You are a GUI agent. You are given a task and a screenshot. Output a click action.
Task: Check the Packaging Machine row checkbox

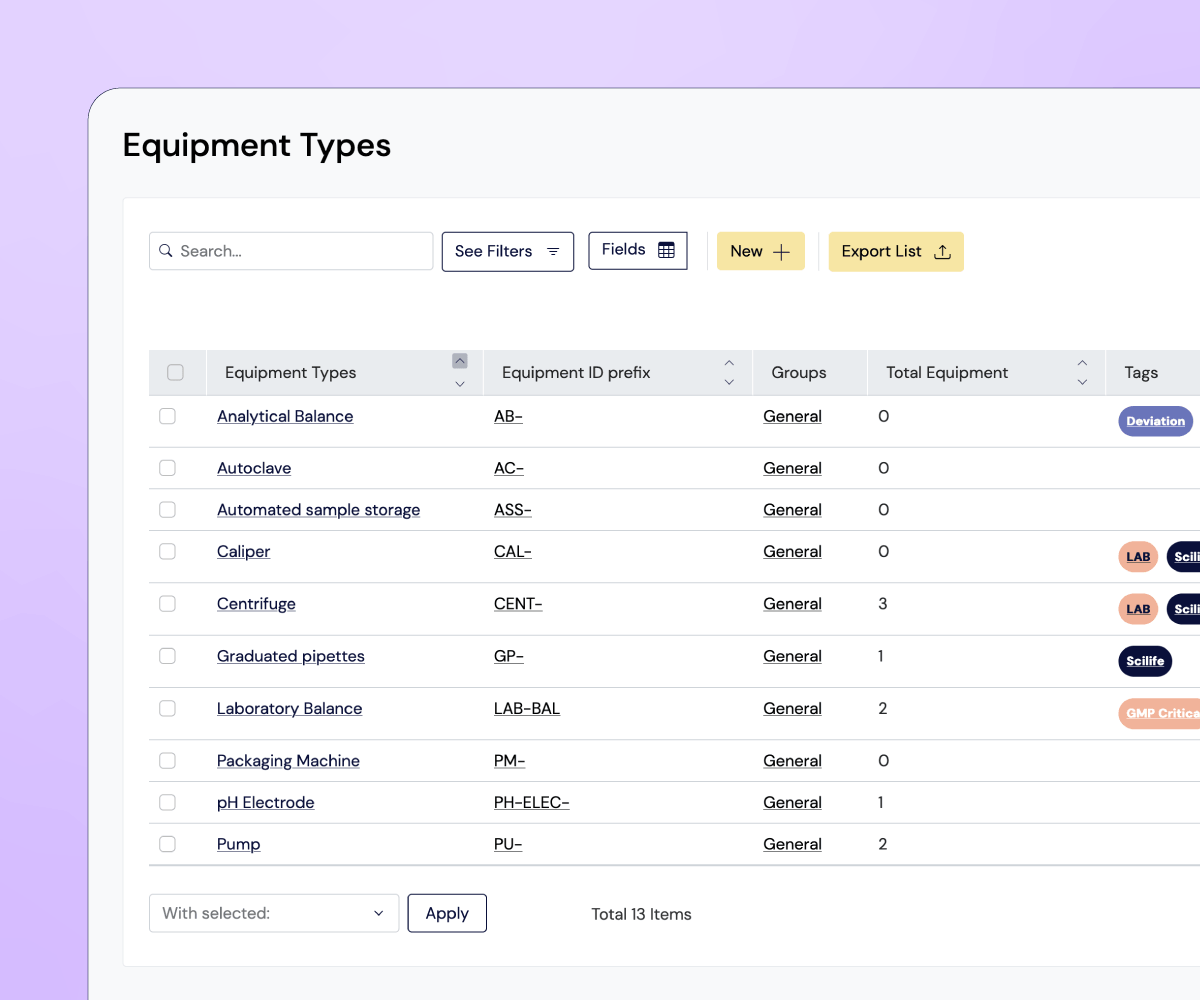[167, 761]
